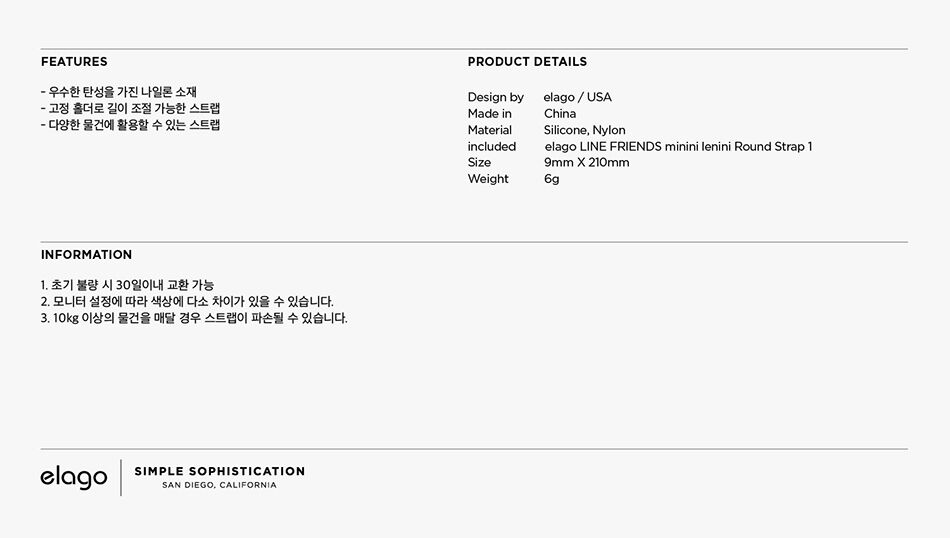Select the China value

[x=560, y=114]
